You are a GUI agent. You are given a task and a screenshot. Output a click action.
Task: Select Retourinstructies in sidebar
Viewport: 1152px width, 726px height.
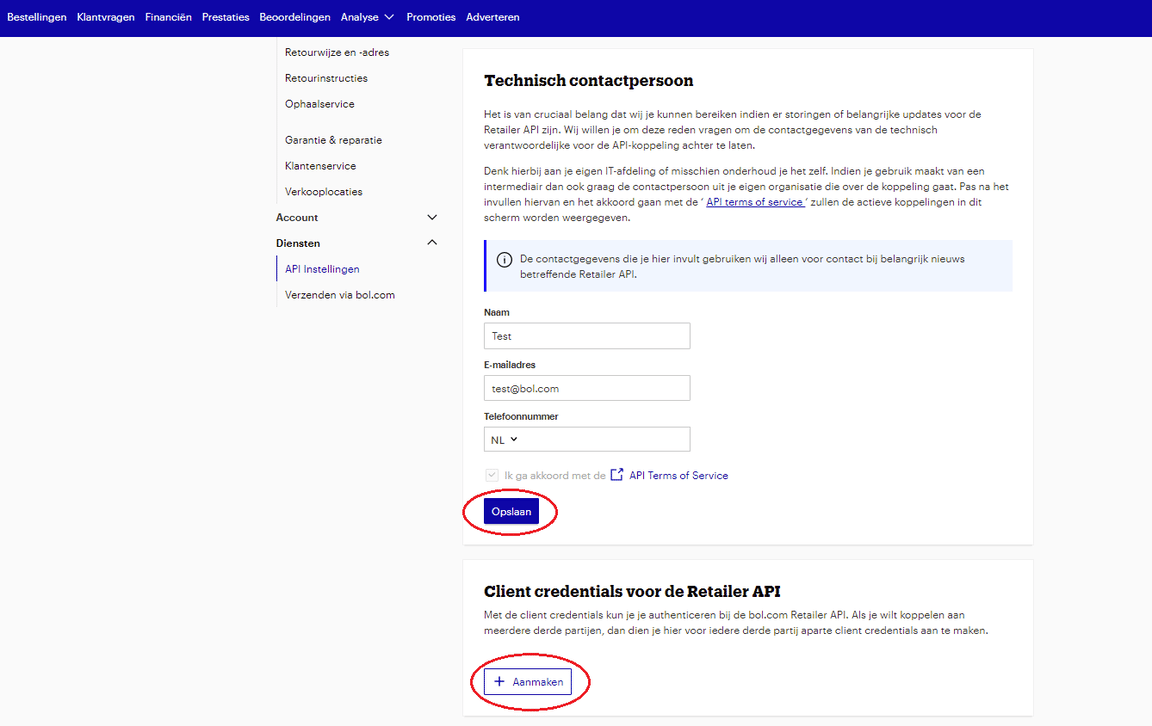(x=326, y=78)
